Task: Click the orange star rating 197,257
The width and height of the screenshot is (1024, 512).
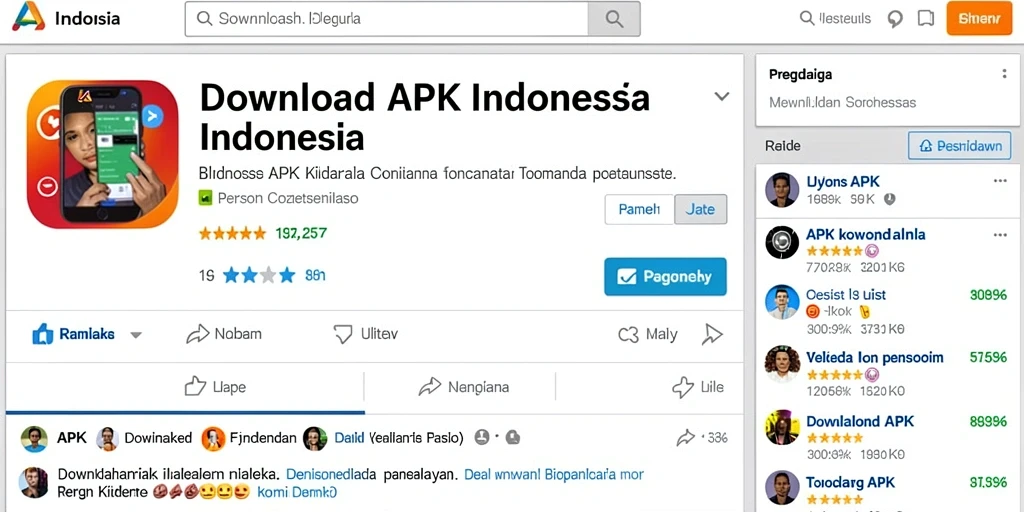Action: point(263,233)
